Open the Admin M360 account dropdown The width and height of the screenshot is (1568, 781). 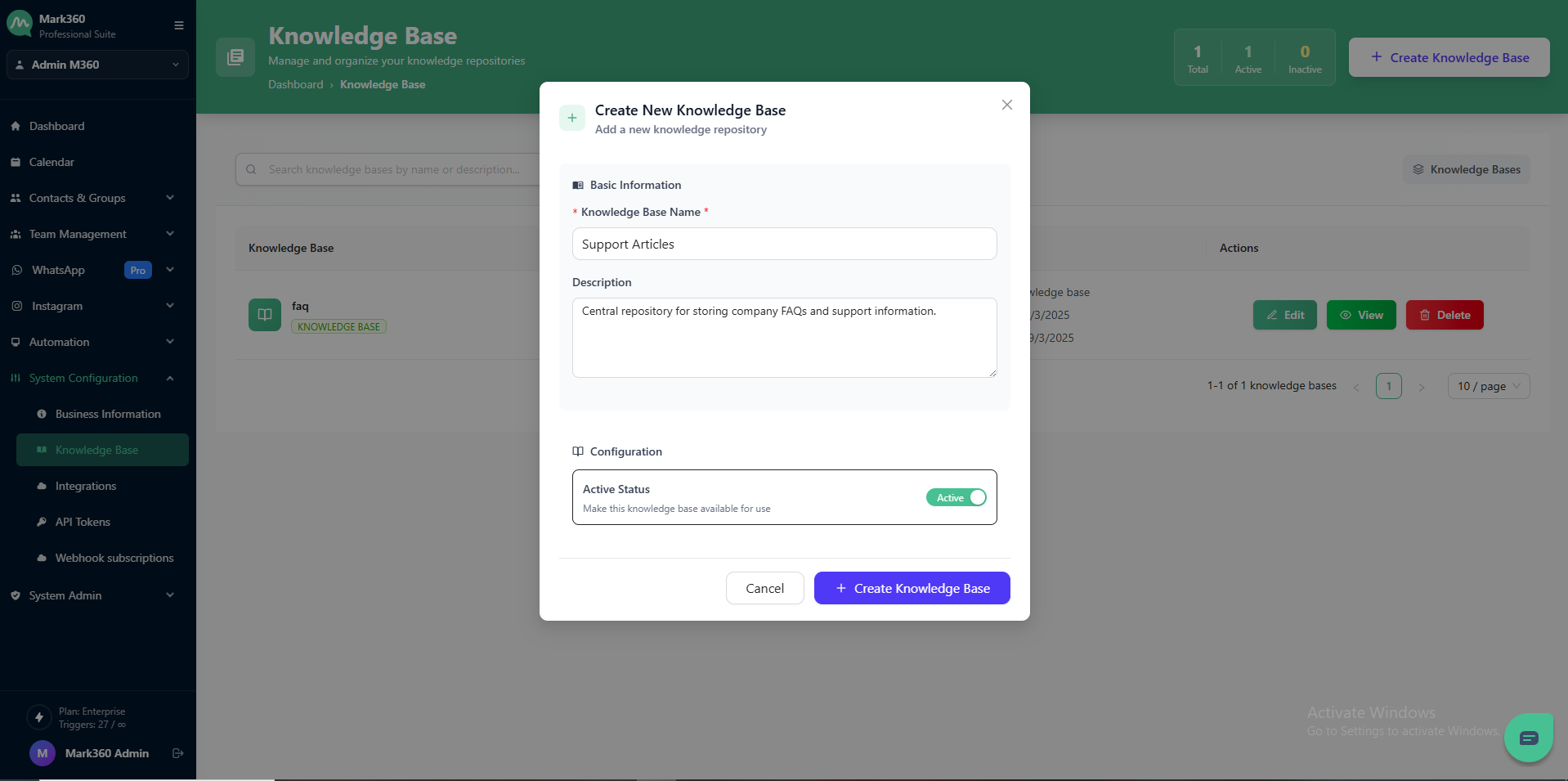(x=97, y=65)
